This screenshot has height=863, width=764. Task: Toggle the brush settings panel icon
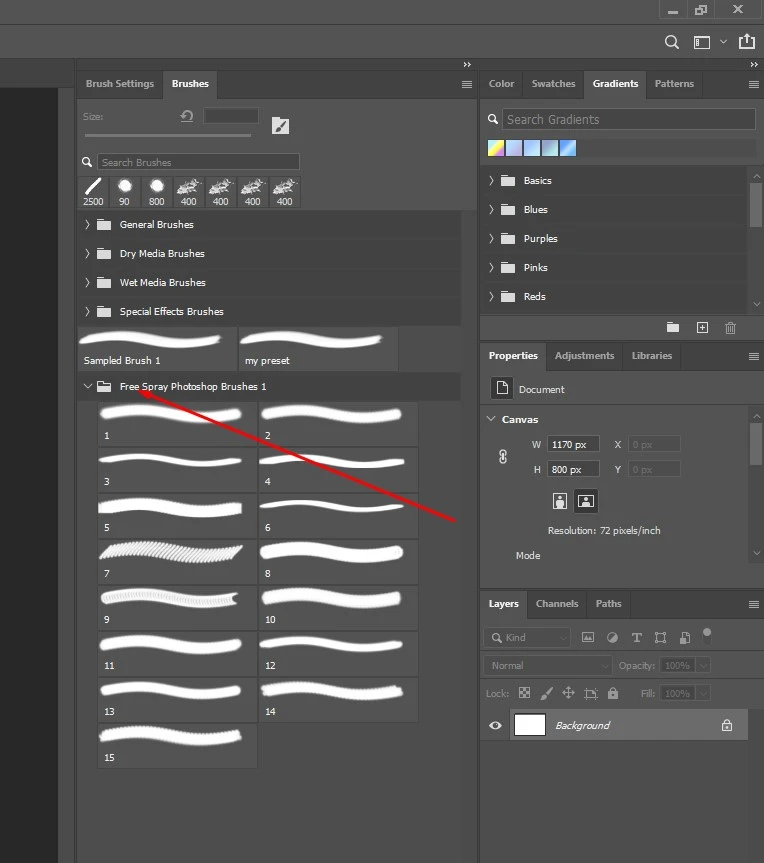click(x=280, y=125)
